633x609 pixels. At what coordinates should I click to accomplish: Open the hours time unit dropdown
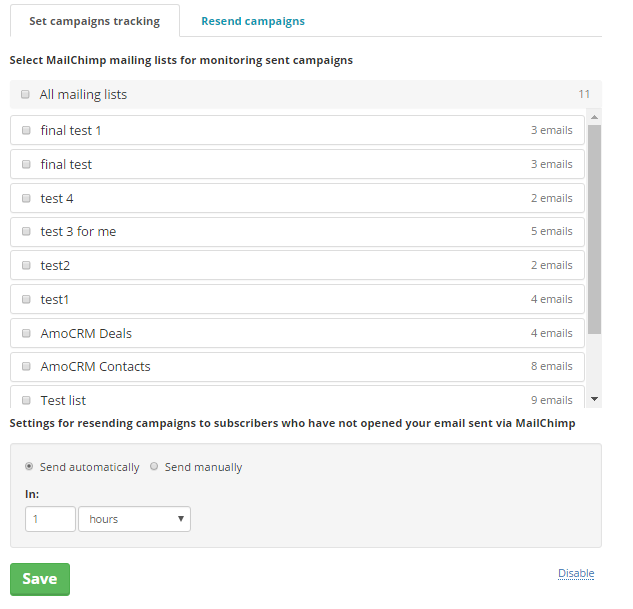[x=134, y=519]
